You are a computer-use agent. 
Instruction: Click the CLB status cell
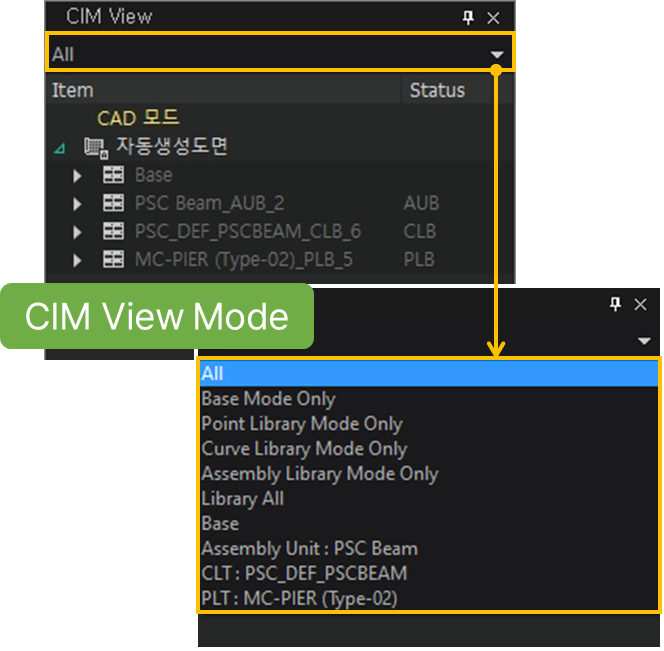click(x=420, y=232)
